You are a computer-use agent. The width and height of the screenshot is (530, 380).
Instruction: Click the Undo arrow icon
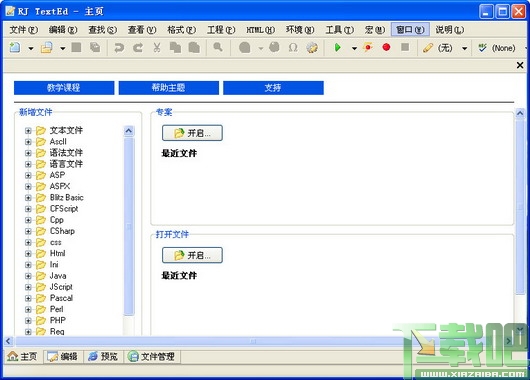tap(119, 48)
